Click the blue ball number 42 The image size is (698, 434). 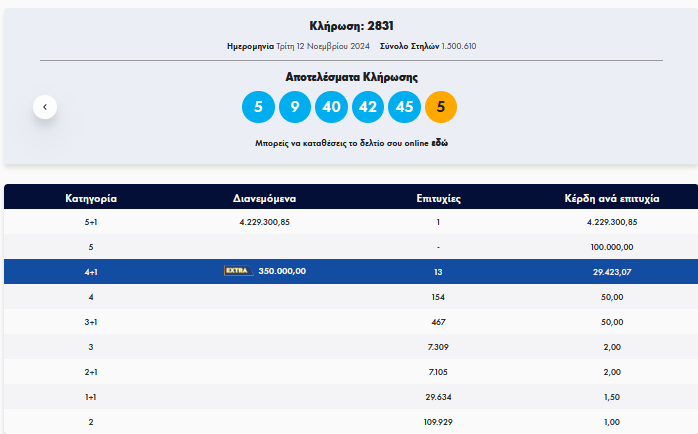coord(368,106)
